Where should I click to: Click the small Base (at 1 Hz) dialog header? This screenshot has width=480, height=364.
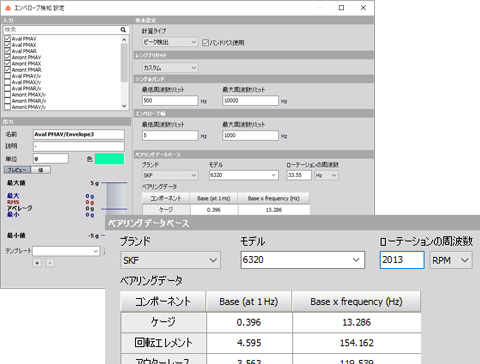pyautogui.click(x=214, y=198)
